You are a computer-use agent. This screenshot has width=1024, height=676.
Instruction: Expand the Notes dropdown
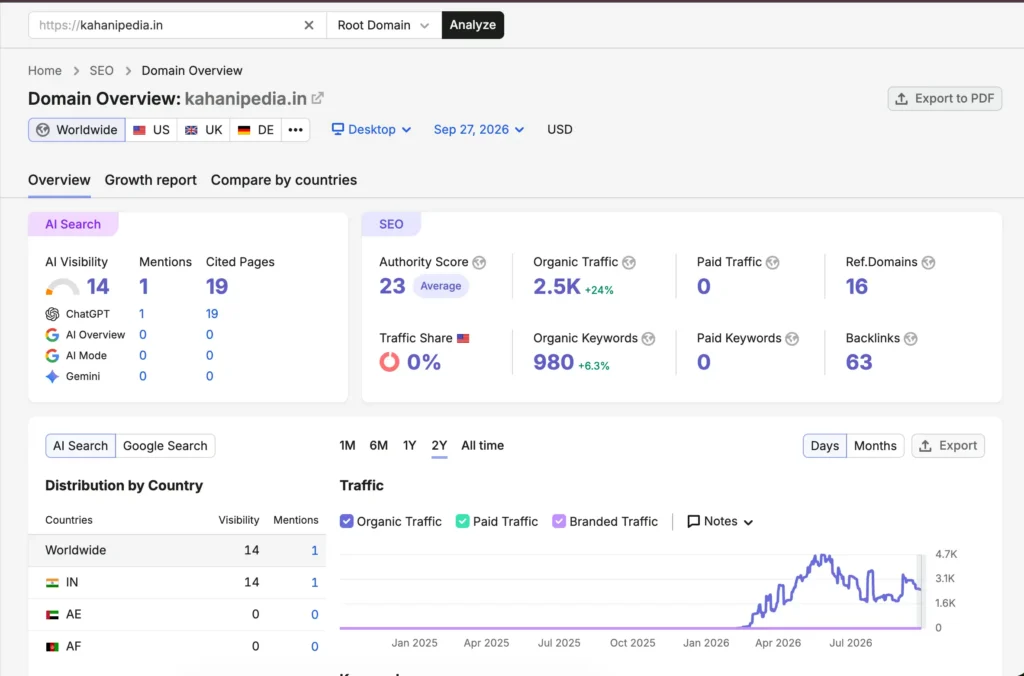pos(720,521)
